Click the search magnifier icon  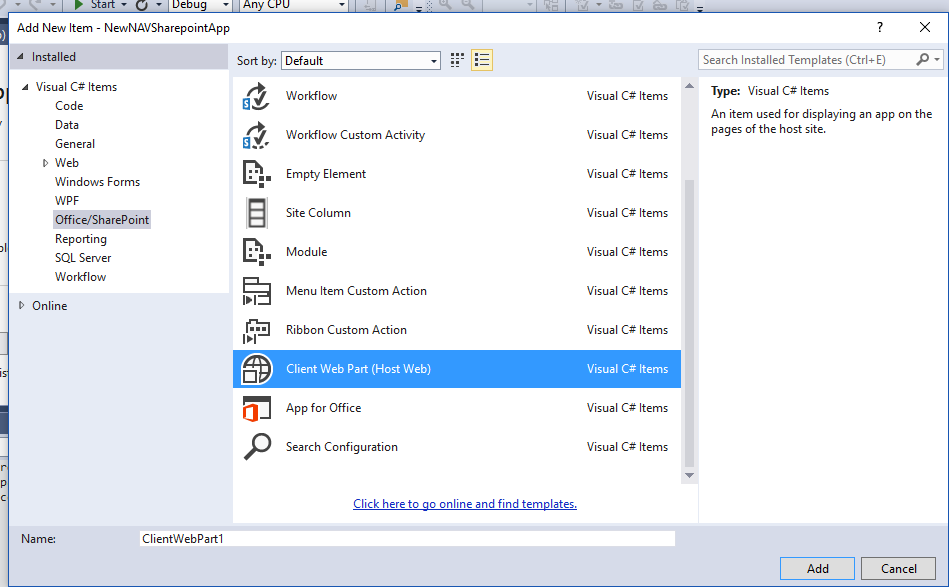pyautogui.click(x=922, y=59)
